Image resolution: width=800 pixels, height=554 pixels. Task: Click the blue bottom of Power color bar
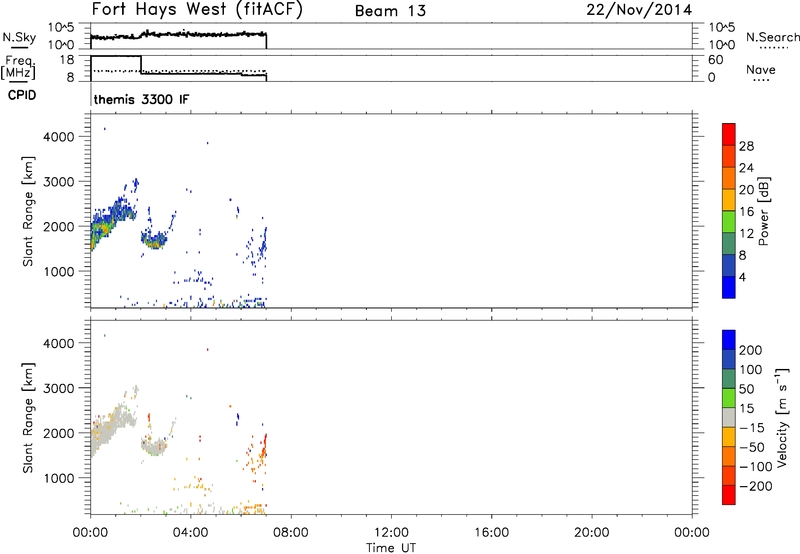(729, 287)
